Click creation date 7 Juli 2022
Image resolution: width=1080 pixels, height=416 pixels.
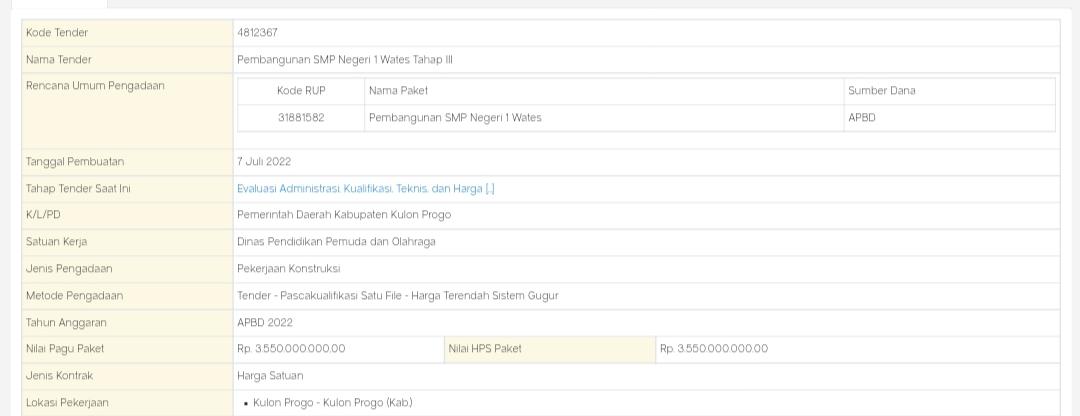(264, 161)
